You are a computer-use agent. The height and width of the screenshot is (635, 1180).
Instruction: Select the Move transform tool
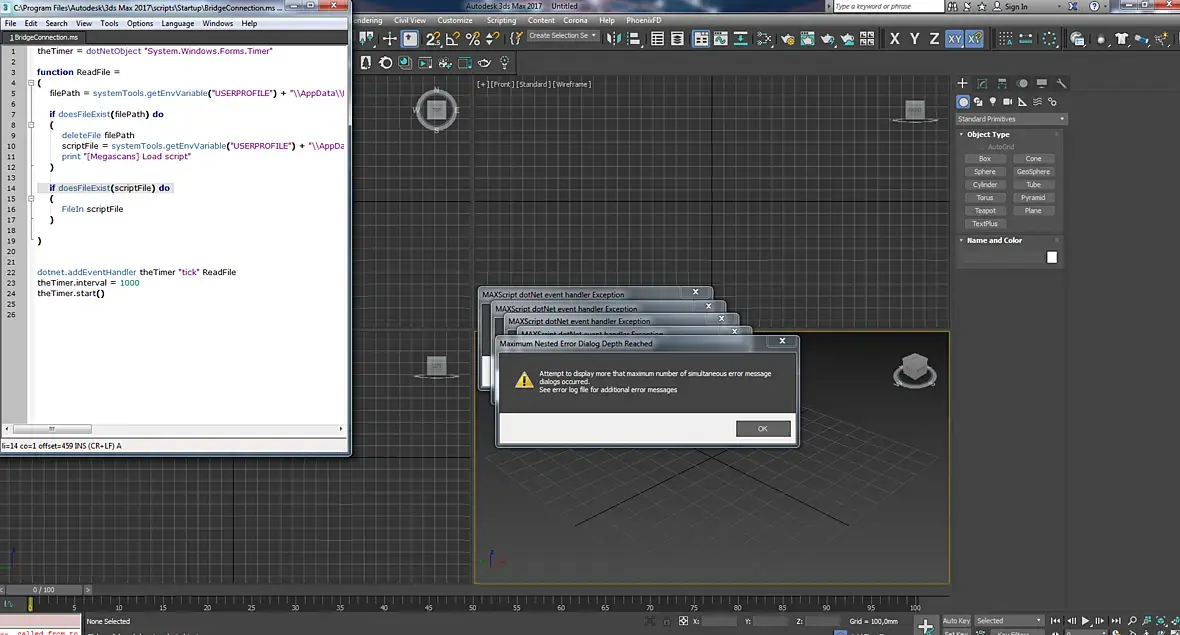[390, 39]
